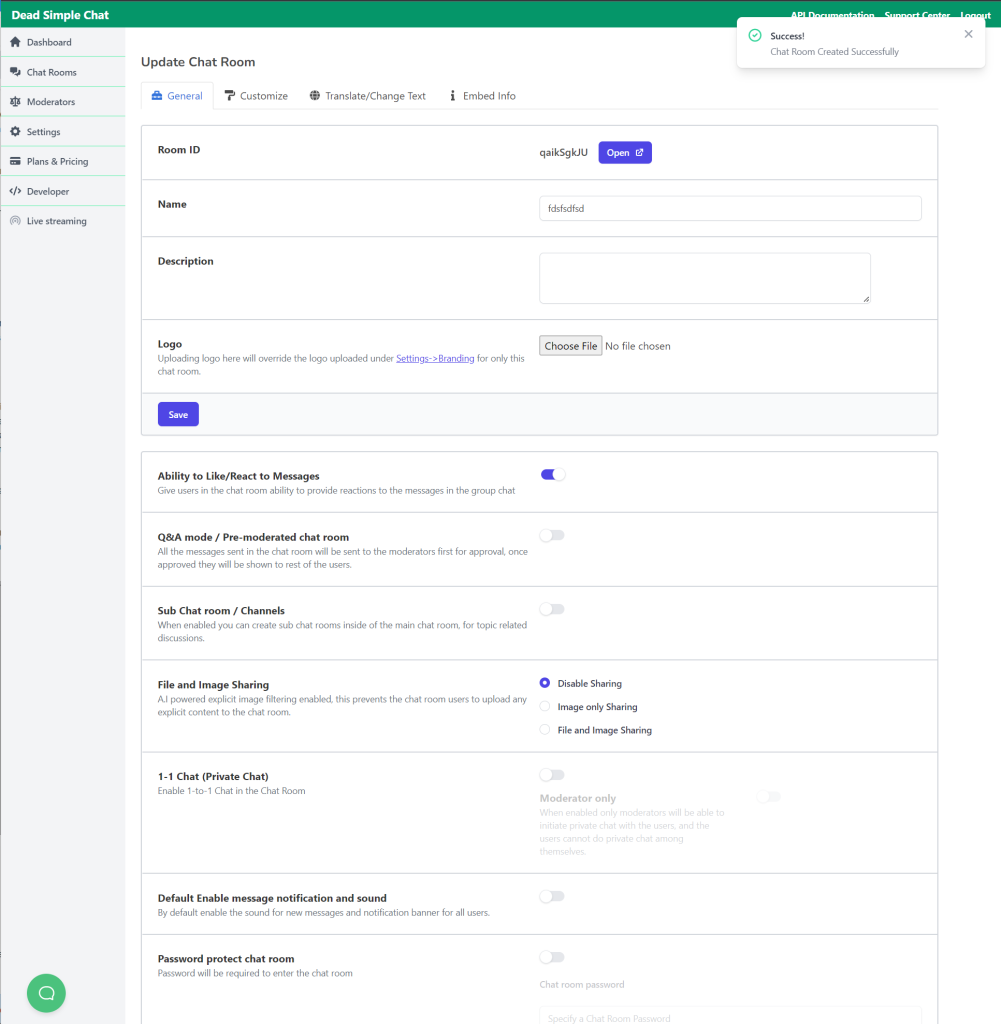Select File and Image Sharing radio option
This screenshot has height=1024, width=1001.
pos(545,729)
